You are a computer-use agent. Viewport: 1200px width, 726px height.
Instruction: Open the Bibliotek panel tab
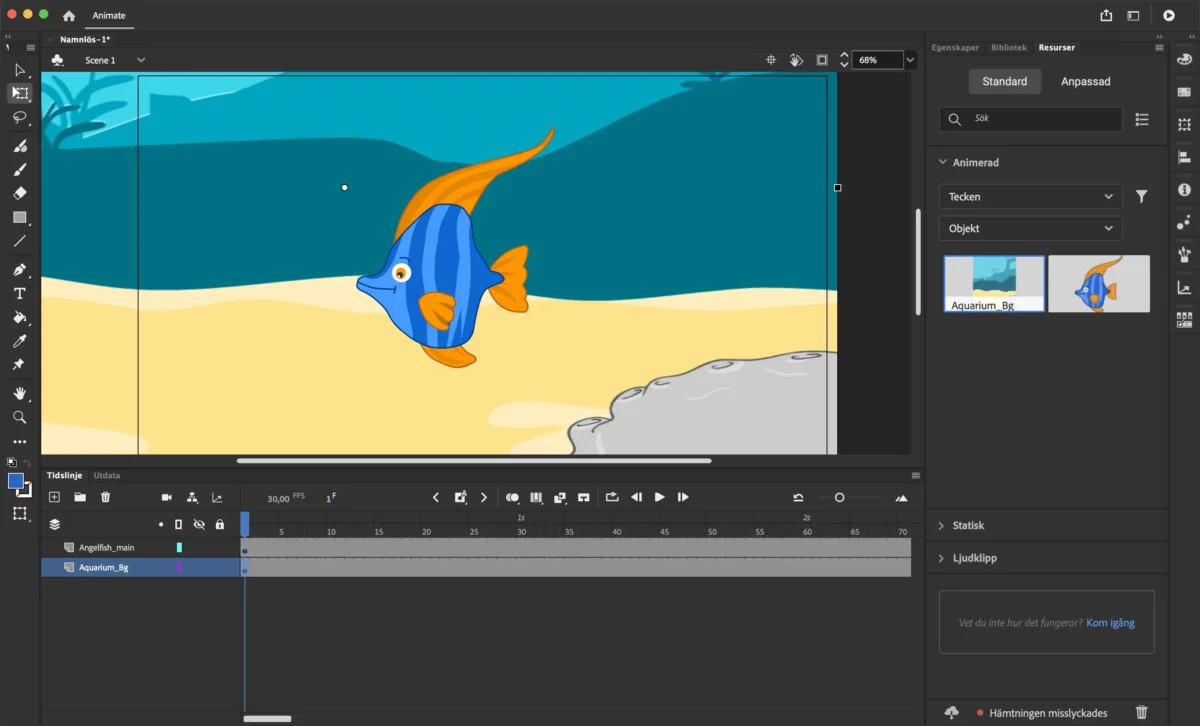[1009, 47]
